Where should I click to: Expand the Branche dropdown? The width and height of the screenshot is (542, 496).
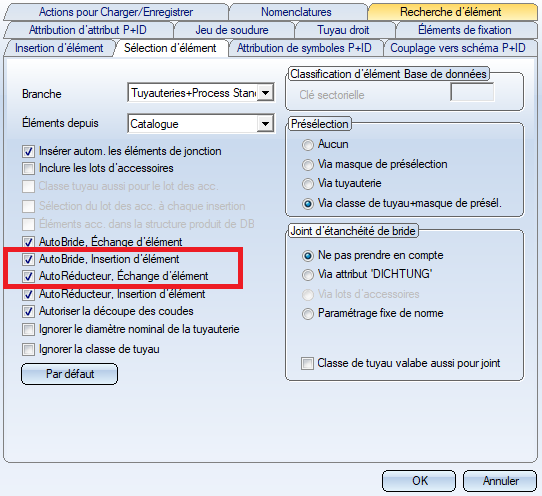(x=265, y=93)
